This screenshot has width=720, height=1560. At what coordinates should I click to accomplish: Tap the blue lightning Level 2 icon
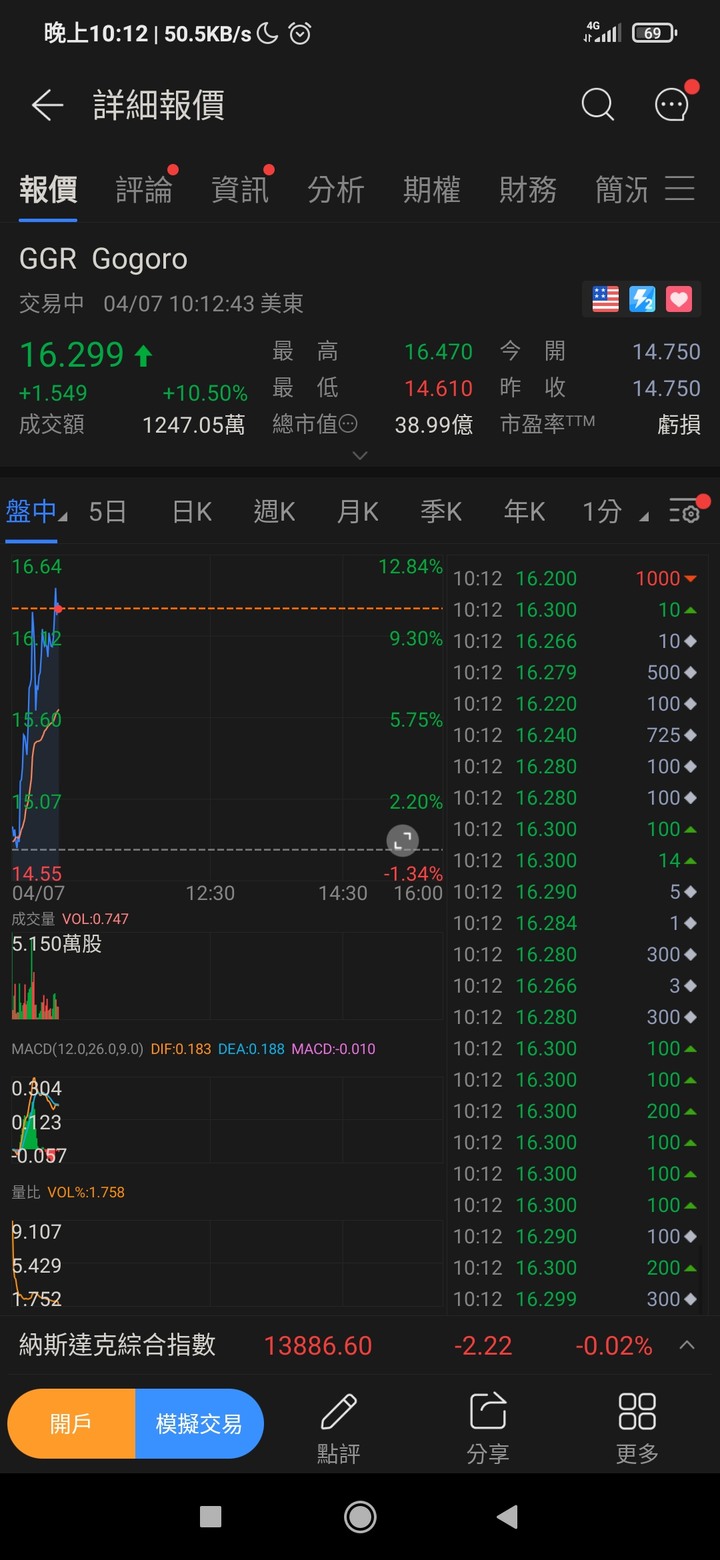click(x=642, y=299)
